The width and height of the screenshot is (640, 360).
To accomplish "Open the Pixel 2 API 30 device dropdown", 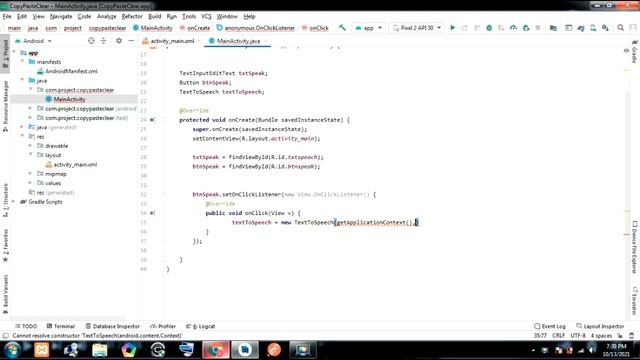I will (417, 28).
